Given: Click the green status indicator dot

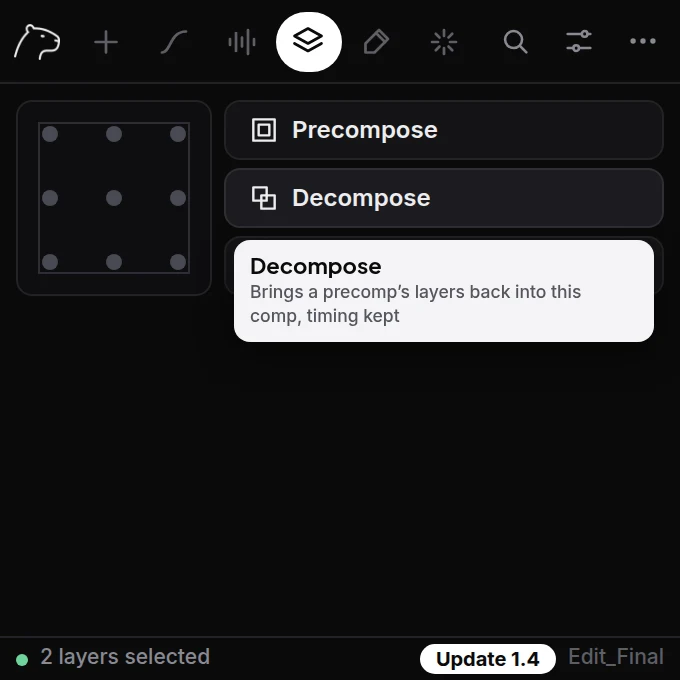Looking at the screenshot, I should click(x=22, y=660).
